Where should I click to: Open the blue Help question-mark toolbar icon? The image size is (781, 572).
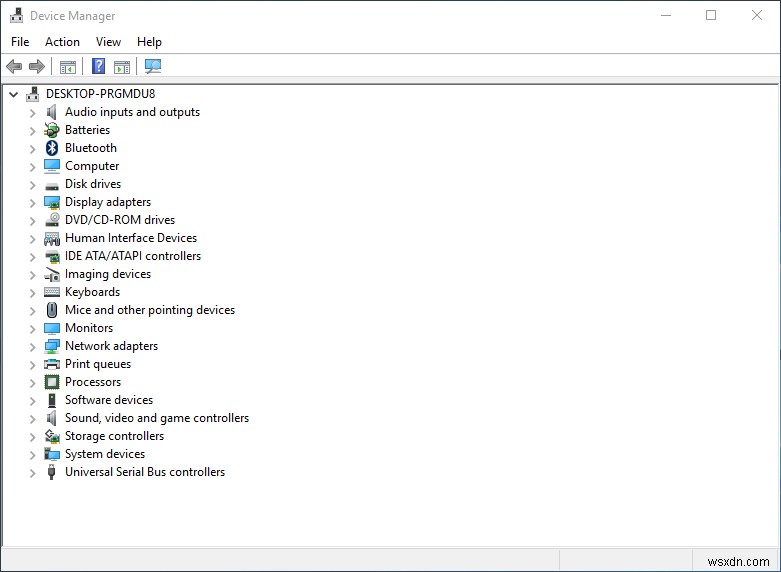click(99, 66)
